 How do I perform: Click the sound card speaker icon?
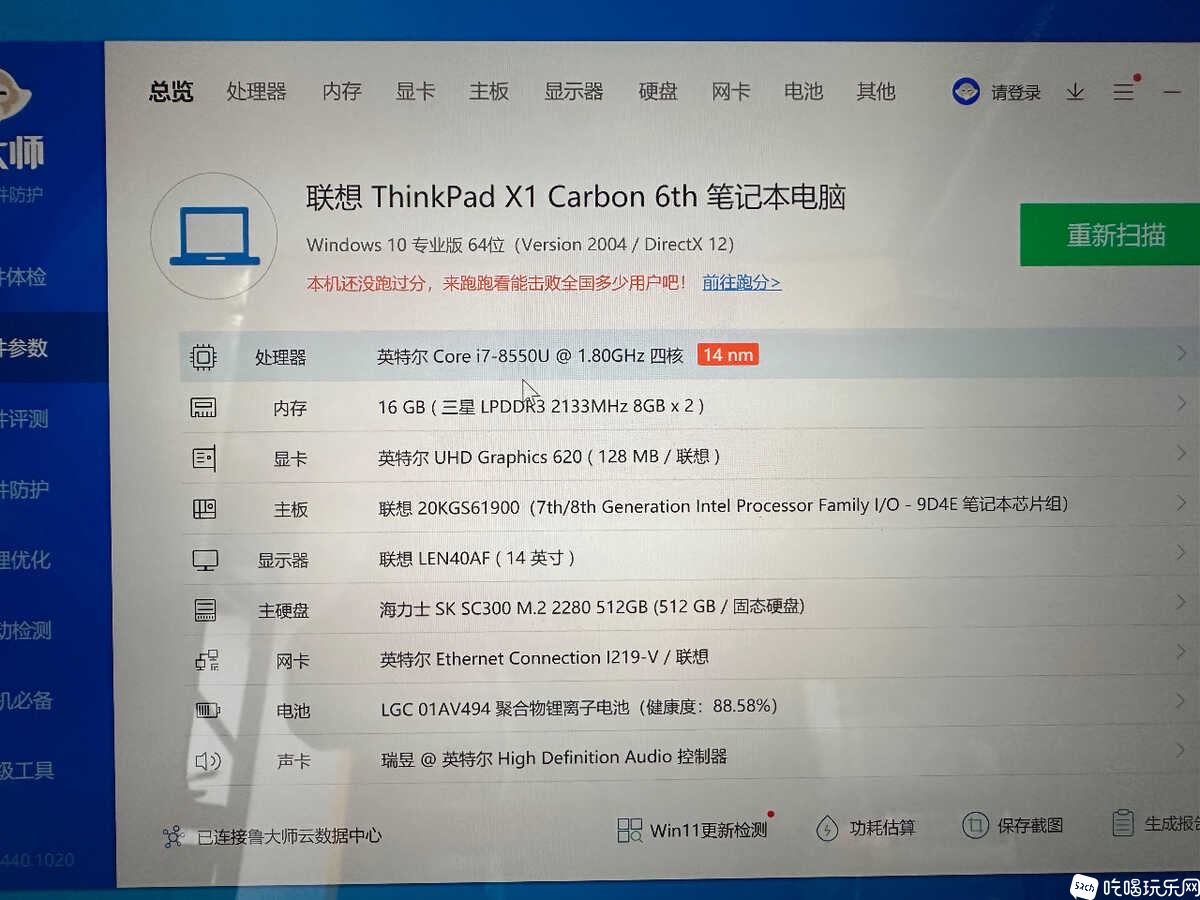208,761
